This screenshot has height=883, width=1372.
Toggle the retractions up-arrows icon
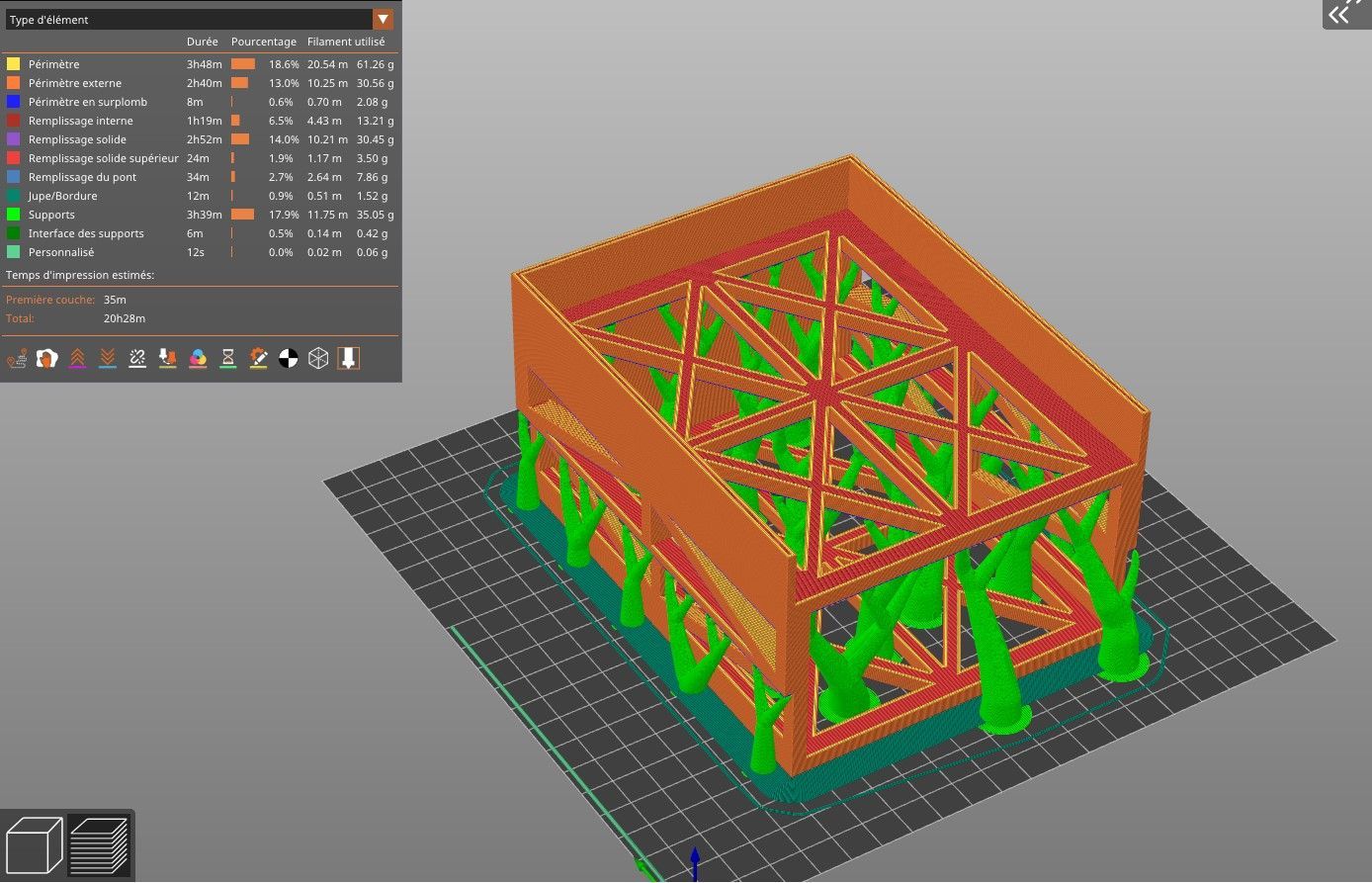77,358
